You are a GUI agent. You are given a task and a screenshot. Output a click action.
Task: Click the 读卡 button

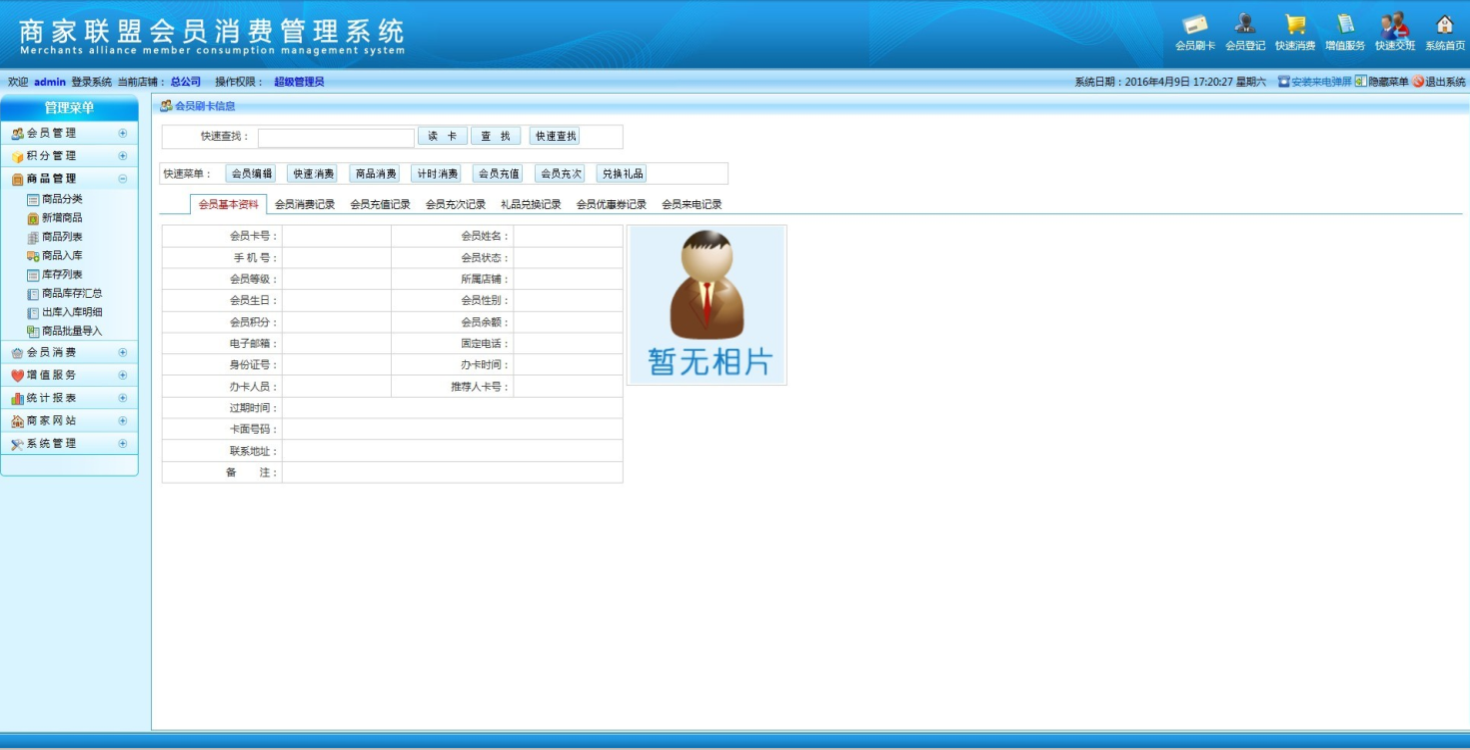[442, 136]
